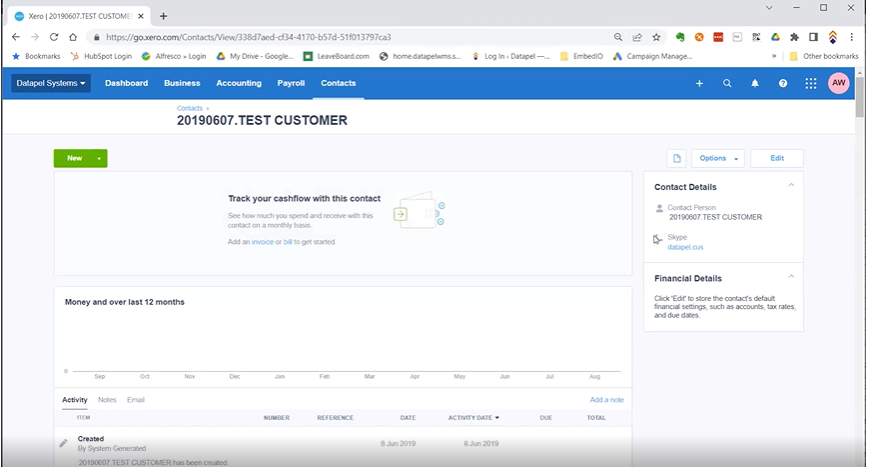
Task: Click the invoice link
Action: pos(263,242)
